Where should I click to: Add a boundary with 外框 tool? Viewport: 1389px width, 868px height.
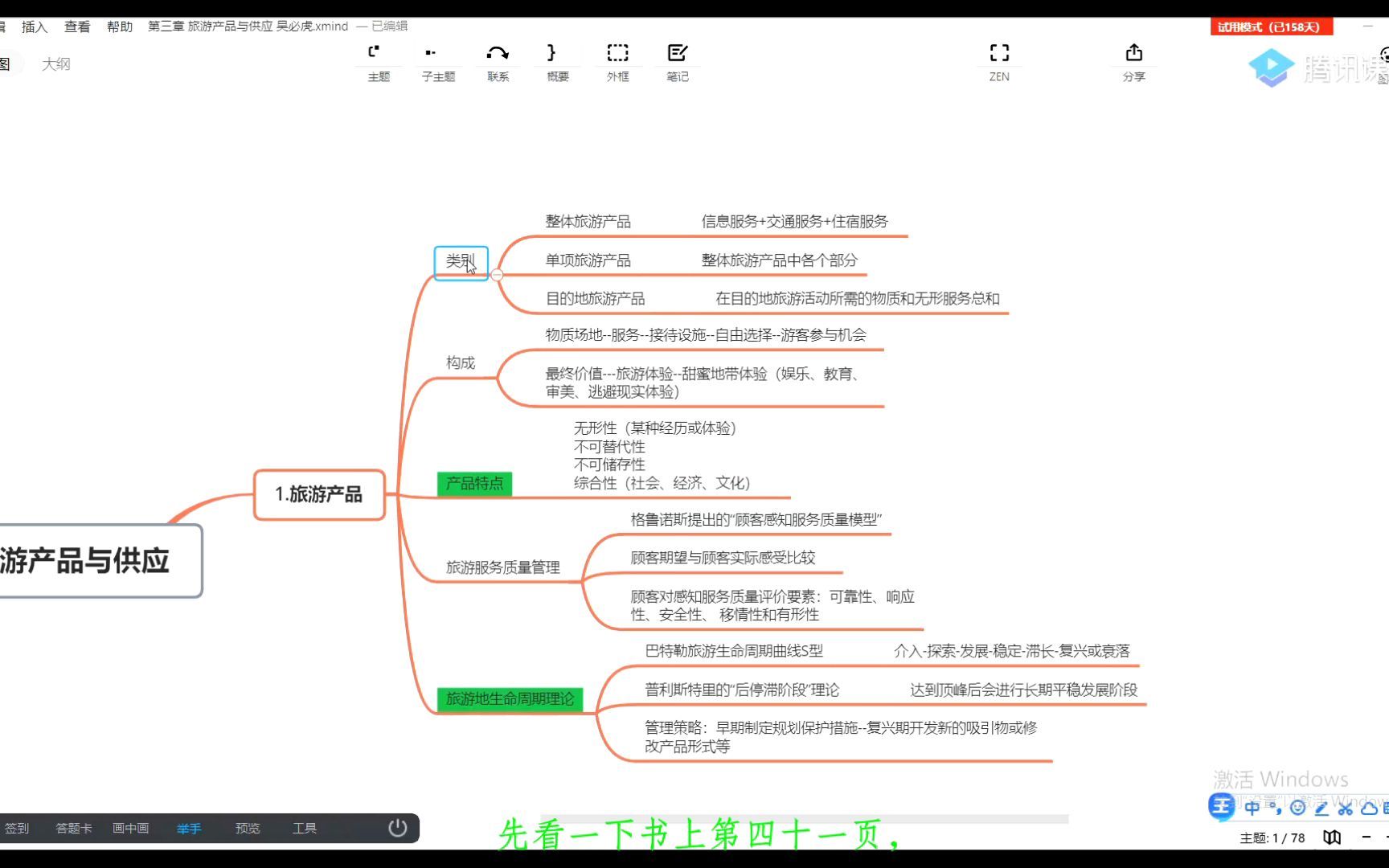point(617,63)
